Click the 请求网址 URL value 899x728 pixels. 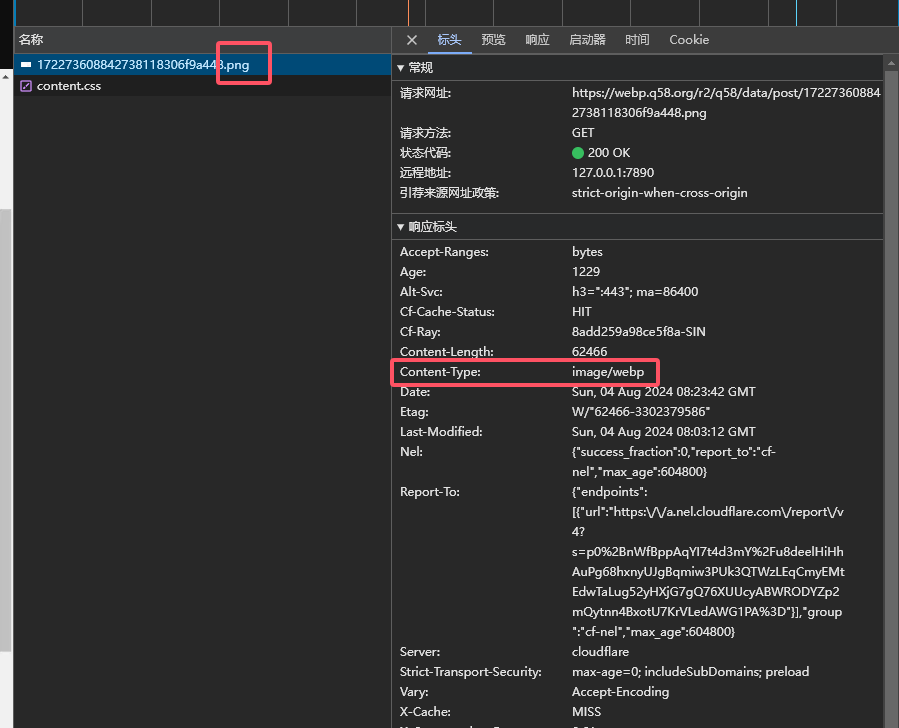tap(725, 102)
